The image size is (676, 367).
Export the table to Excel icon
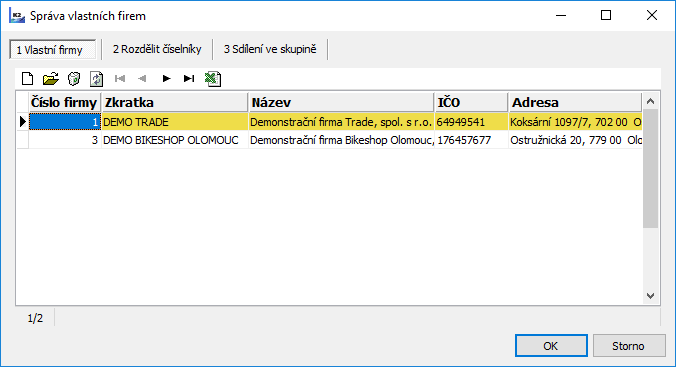213,78
